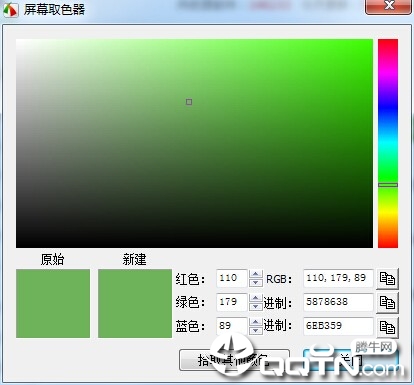This screenshot has height=385, width=414.
Task: Decrease the red value with down arrow
Action: point(256,283)
